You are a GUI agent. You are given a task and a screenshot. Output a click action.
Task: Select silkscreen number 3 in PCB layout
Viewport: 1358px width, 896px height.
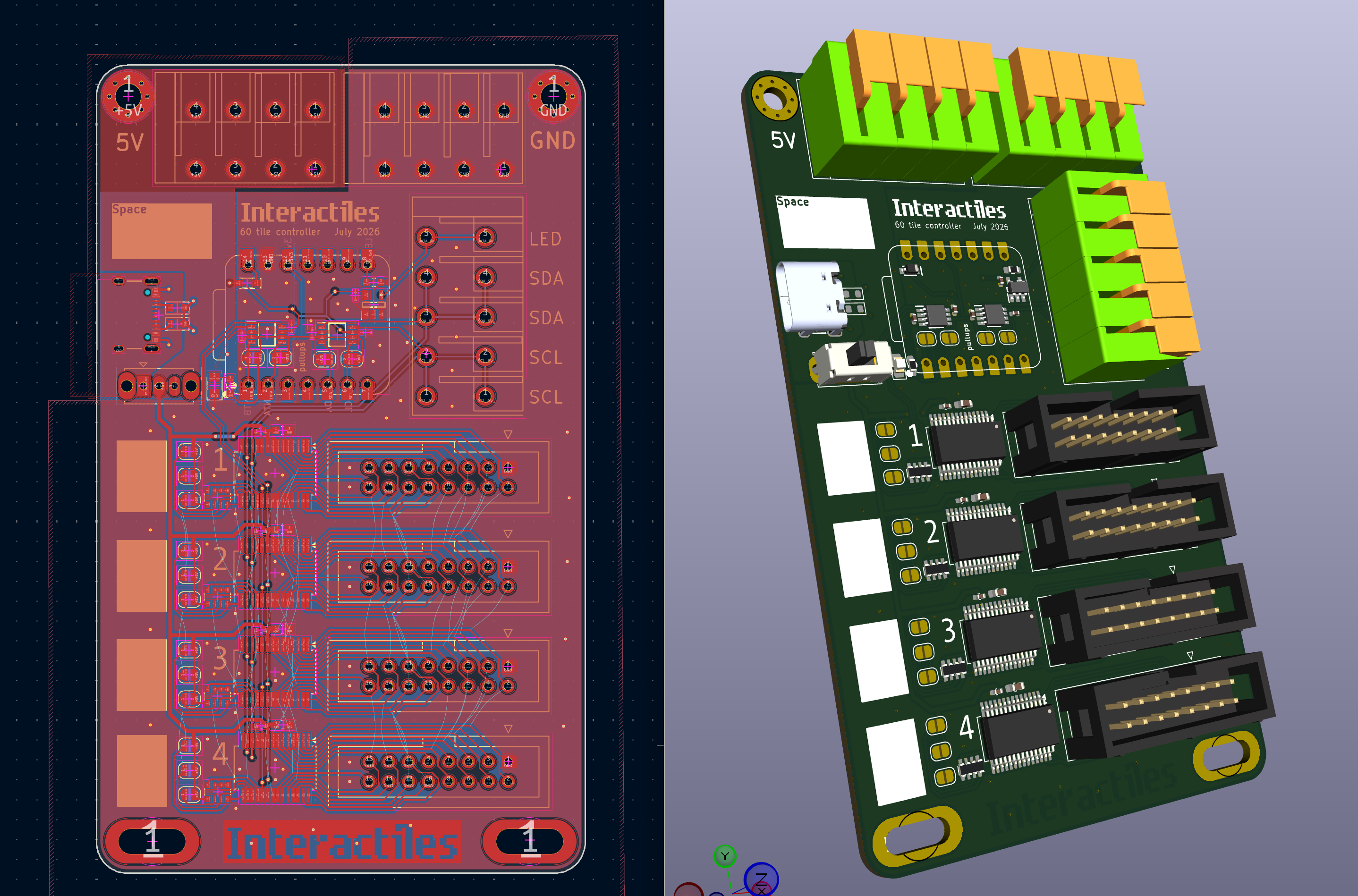221,658
